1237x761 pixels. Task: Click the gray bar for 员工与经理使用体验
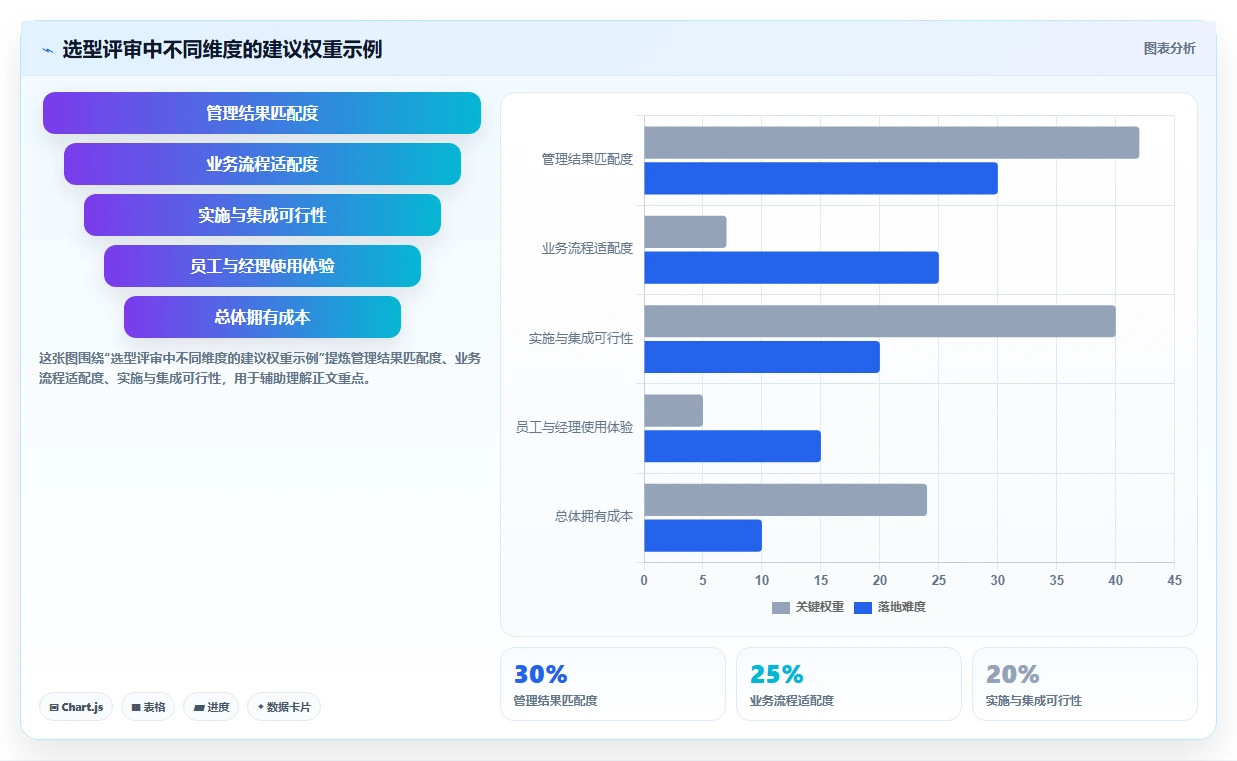click(x=673, y=411)
